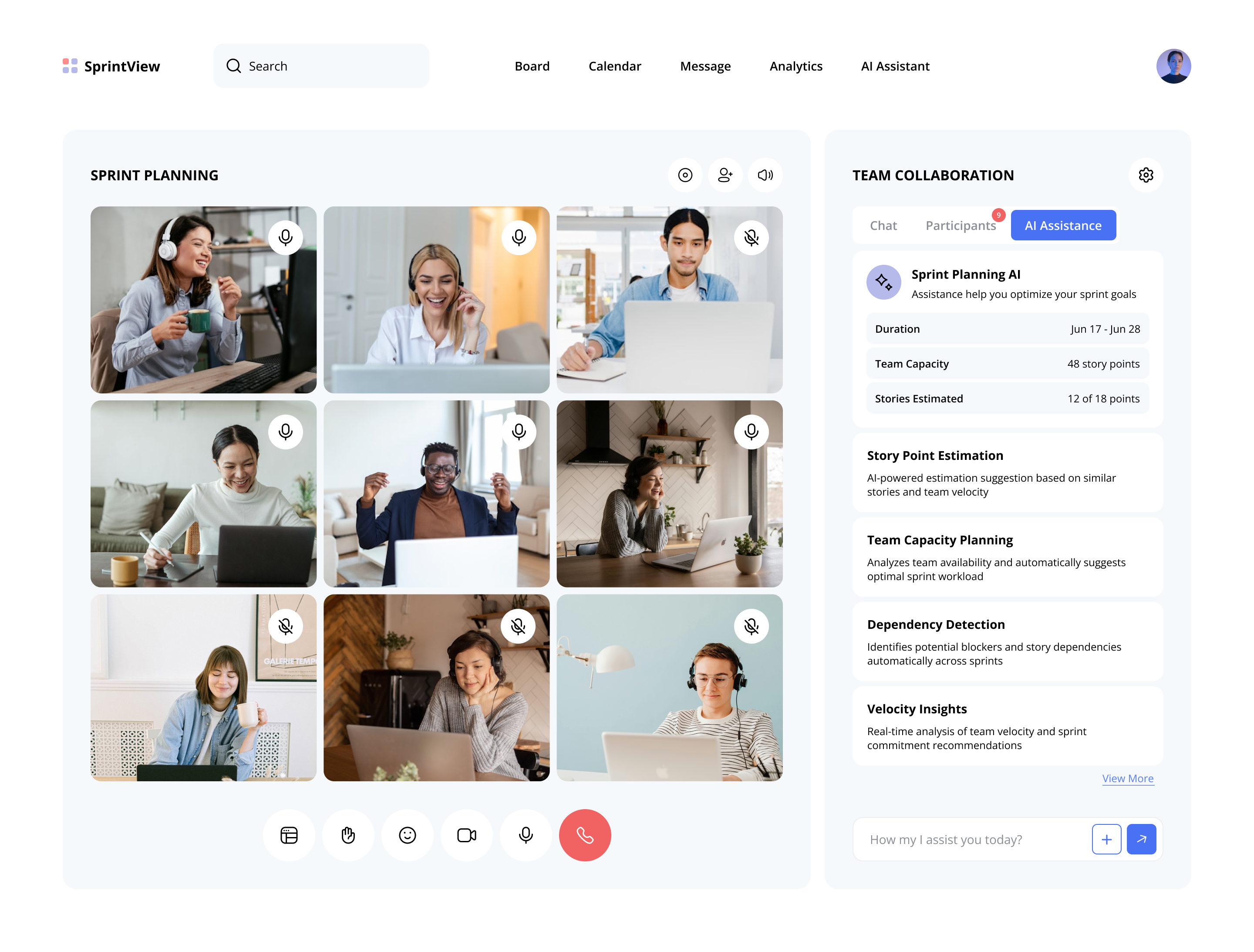End the call with the red phone button

tap(585, 835)
